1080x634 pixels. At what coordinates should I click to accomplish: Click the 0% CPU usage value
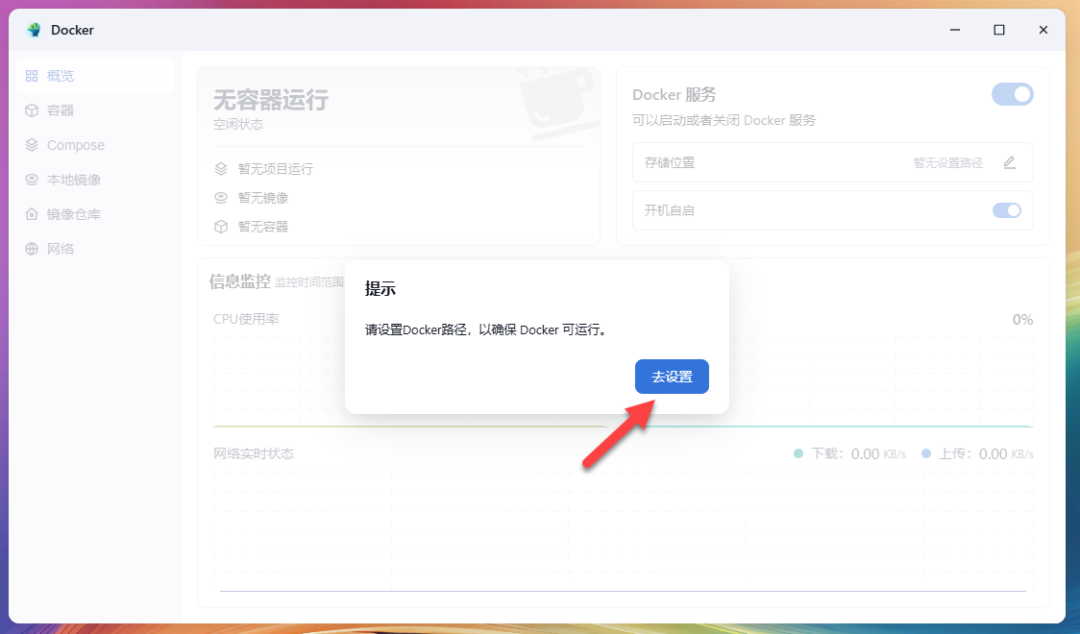coord(1022,320)
